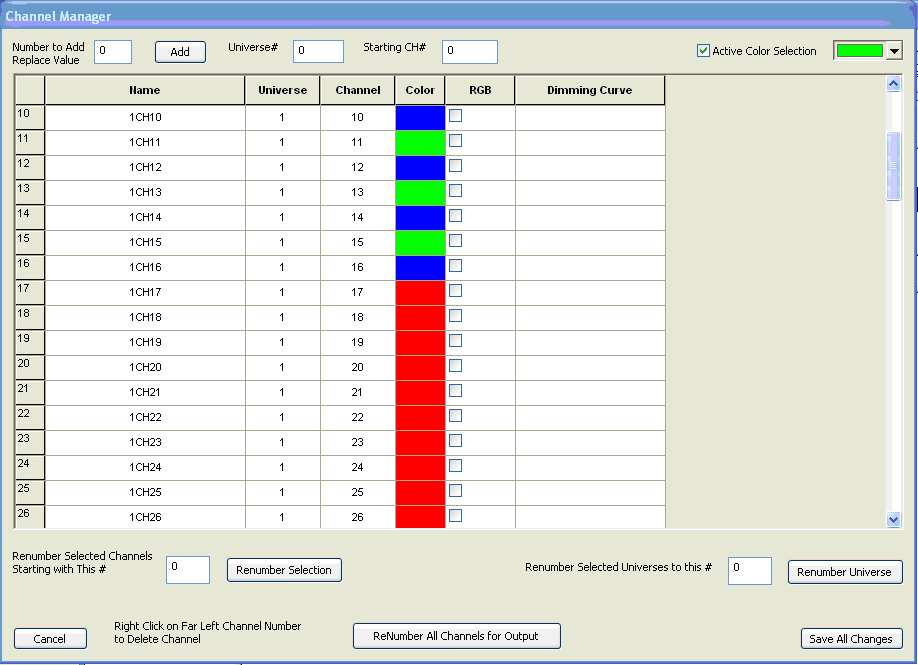Image resolution: width=918 pixels, height=665 pixels.
Task: Click the Universe column header
Action: click(x=283, y=90)
